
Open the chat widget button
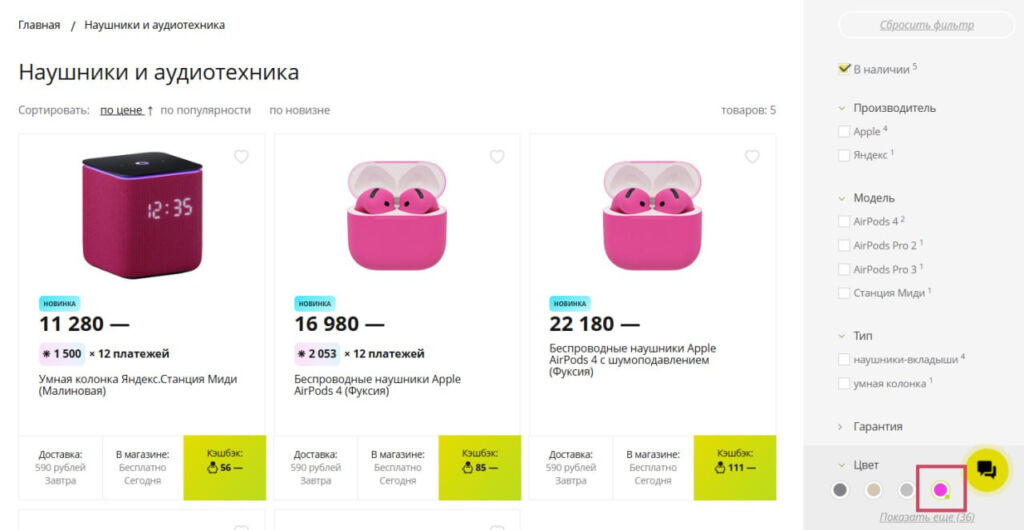tap(986, 470)
